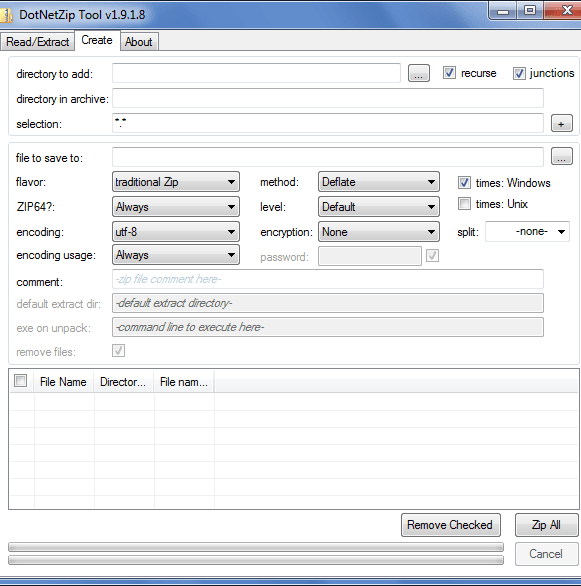Check the select-all box in file list header

[21, 381]
